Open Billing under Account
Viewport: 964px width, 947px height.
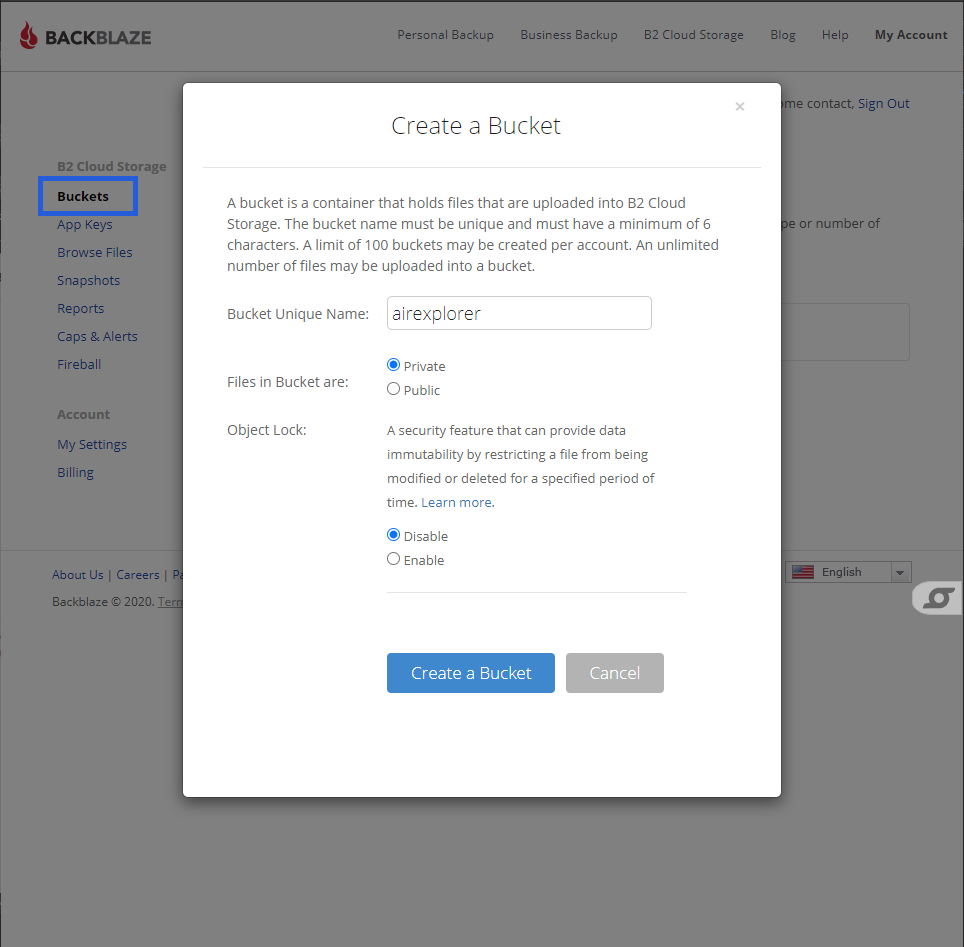tap(76, 472)
